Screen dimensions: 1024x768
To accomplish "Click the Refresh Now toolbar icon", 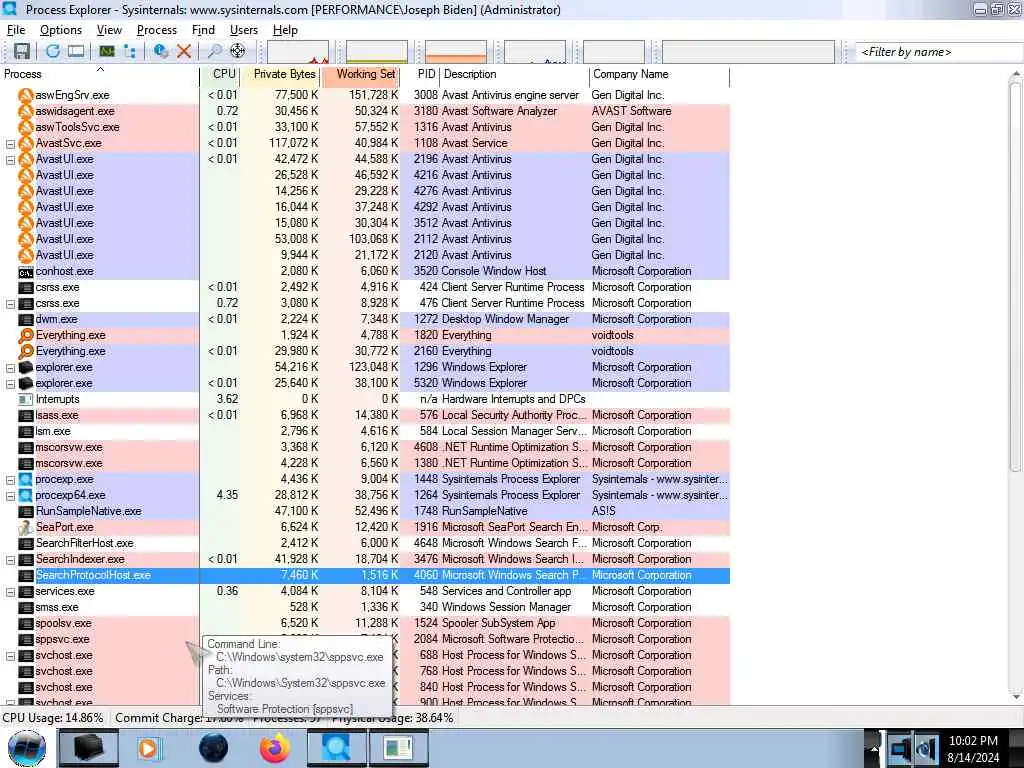I will pyautogui.click(x=52, y=51).
